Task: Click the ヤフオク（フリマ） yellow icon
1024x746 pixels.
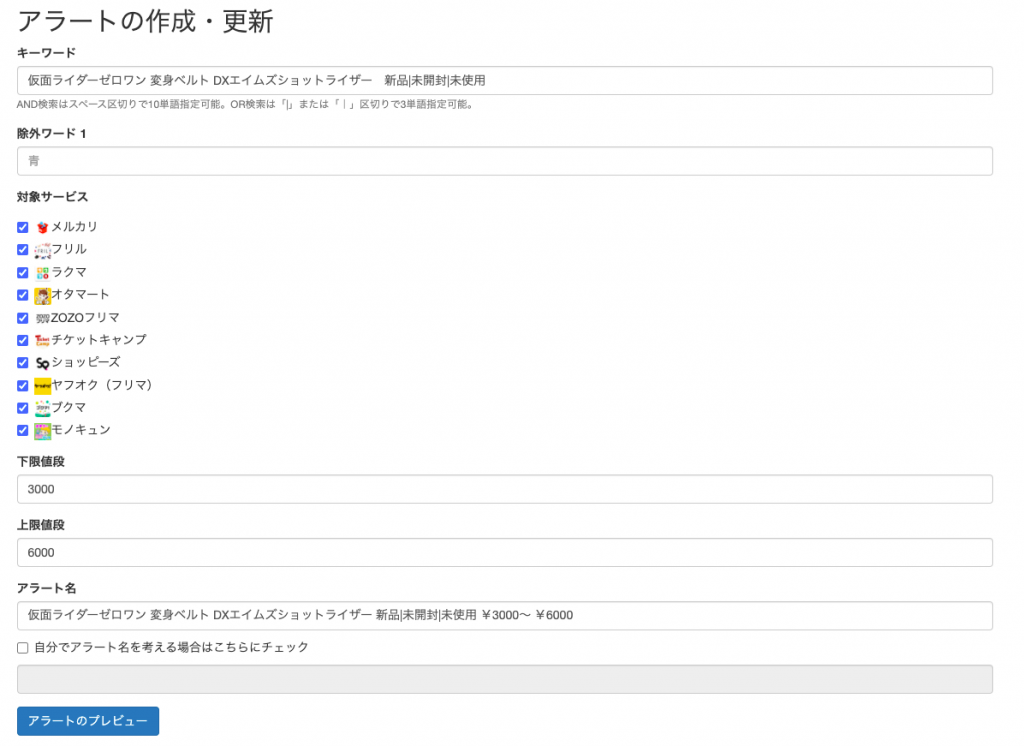Action: (x=42, y=385)
